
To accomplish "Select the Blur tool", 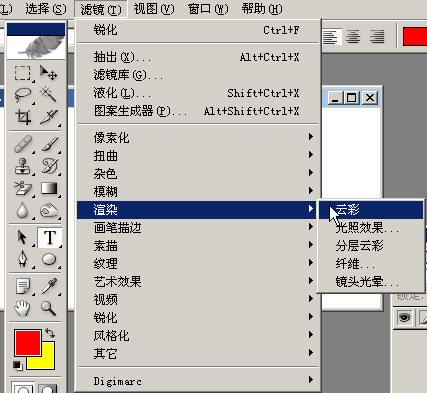I will (22, 211).
